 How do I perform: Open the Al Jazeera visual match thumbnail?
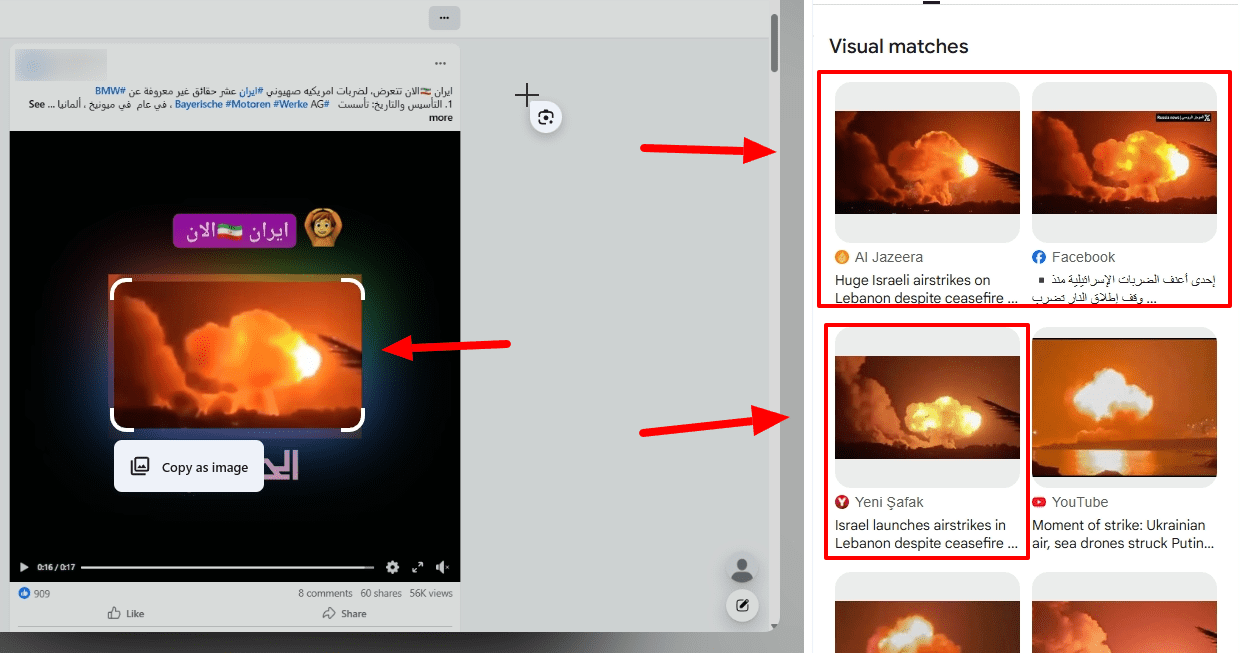tap(927, 162)
